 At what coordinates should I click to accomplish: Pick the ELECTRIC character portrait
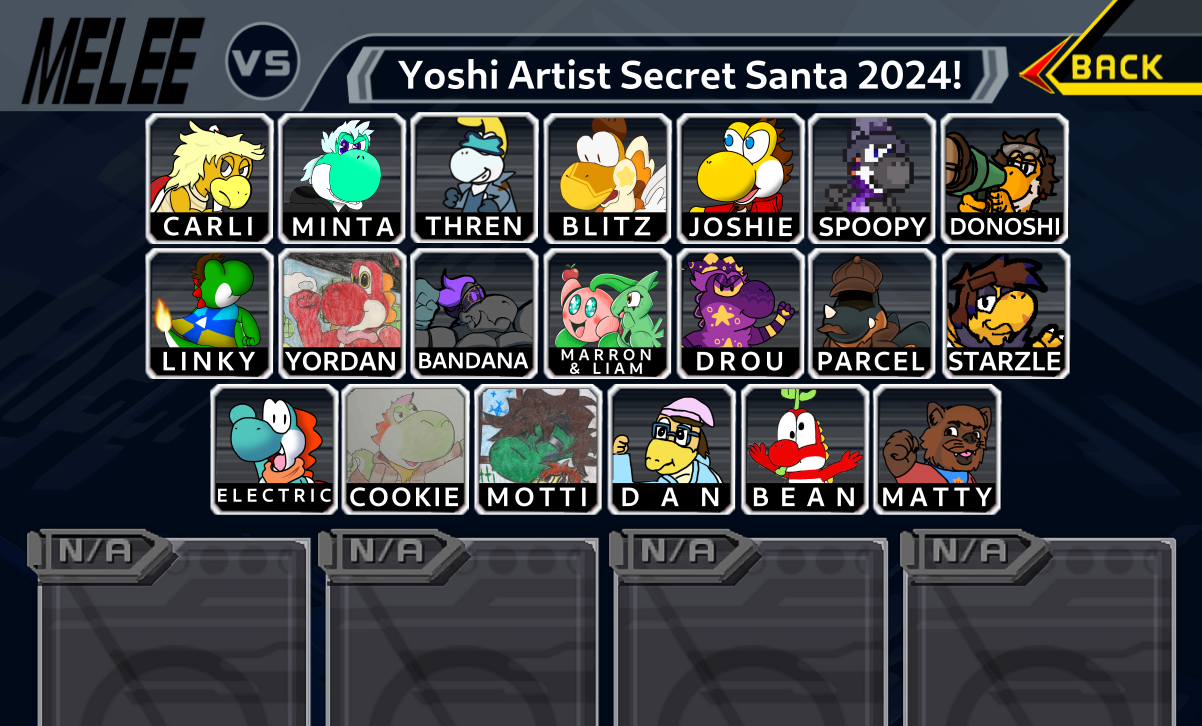point(274,449)
